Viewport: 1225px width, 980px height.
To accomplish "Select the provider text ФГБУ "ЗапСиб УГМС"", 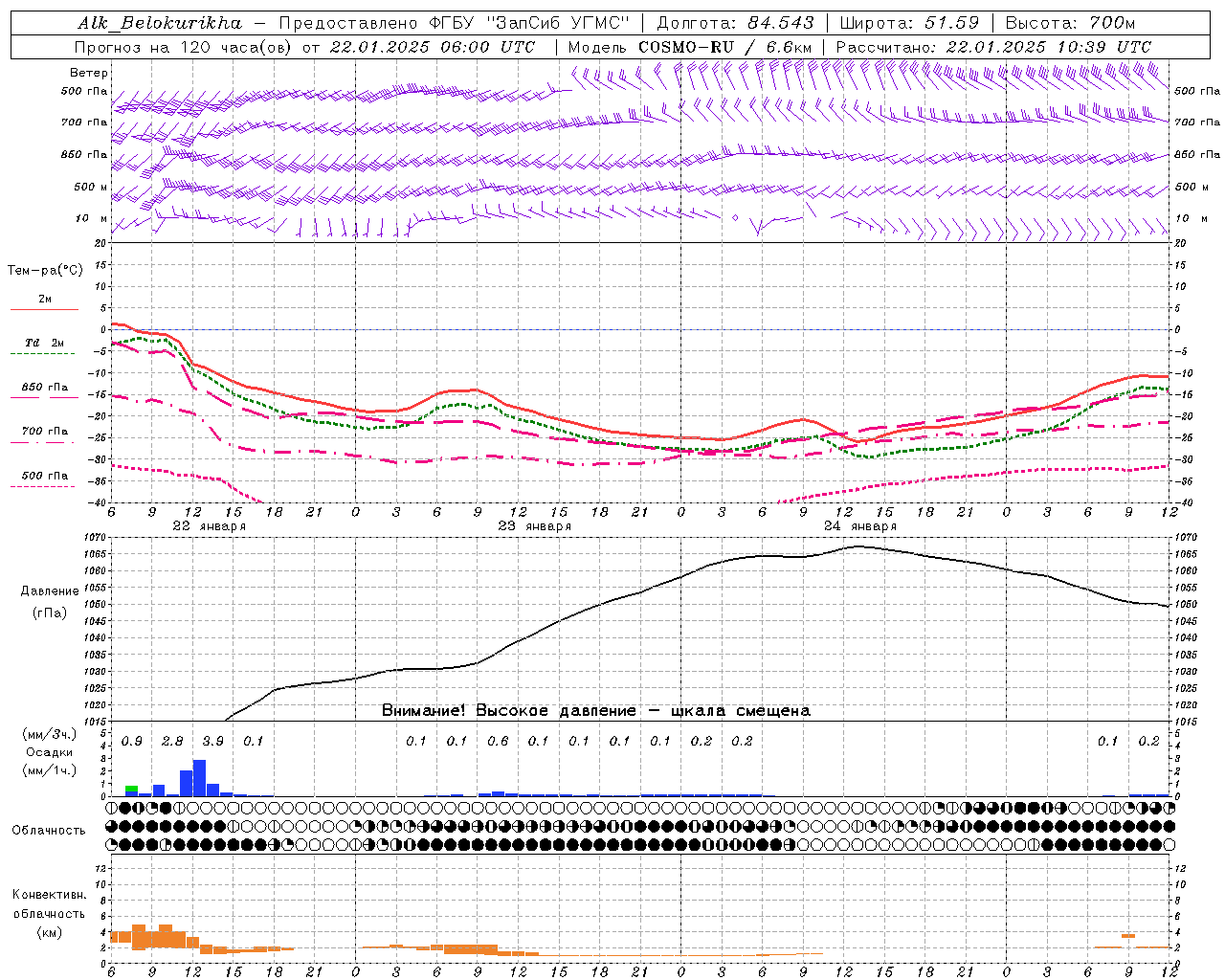I will tap(531, 23).
